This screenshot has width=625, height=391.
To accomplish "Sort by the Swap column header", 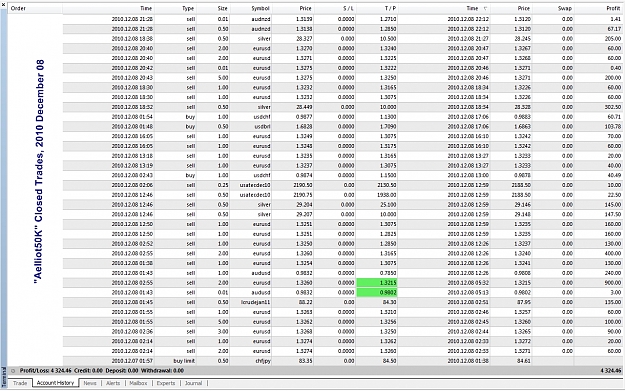I will coord(553,8).
